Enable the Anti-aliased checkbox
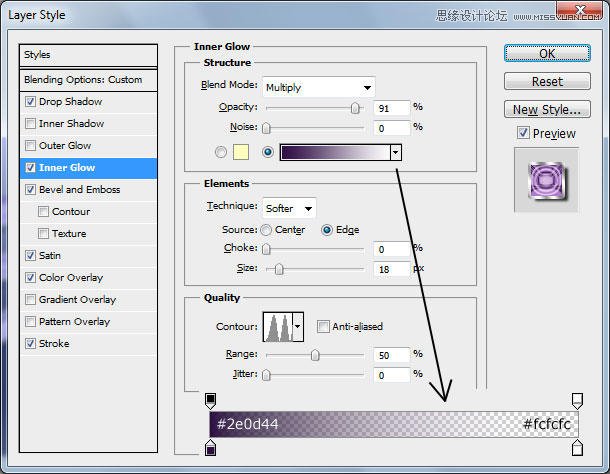Image resolution: width=610 pixels, height=474 pixels. coord(323,326)
